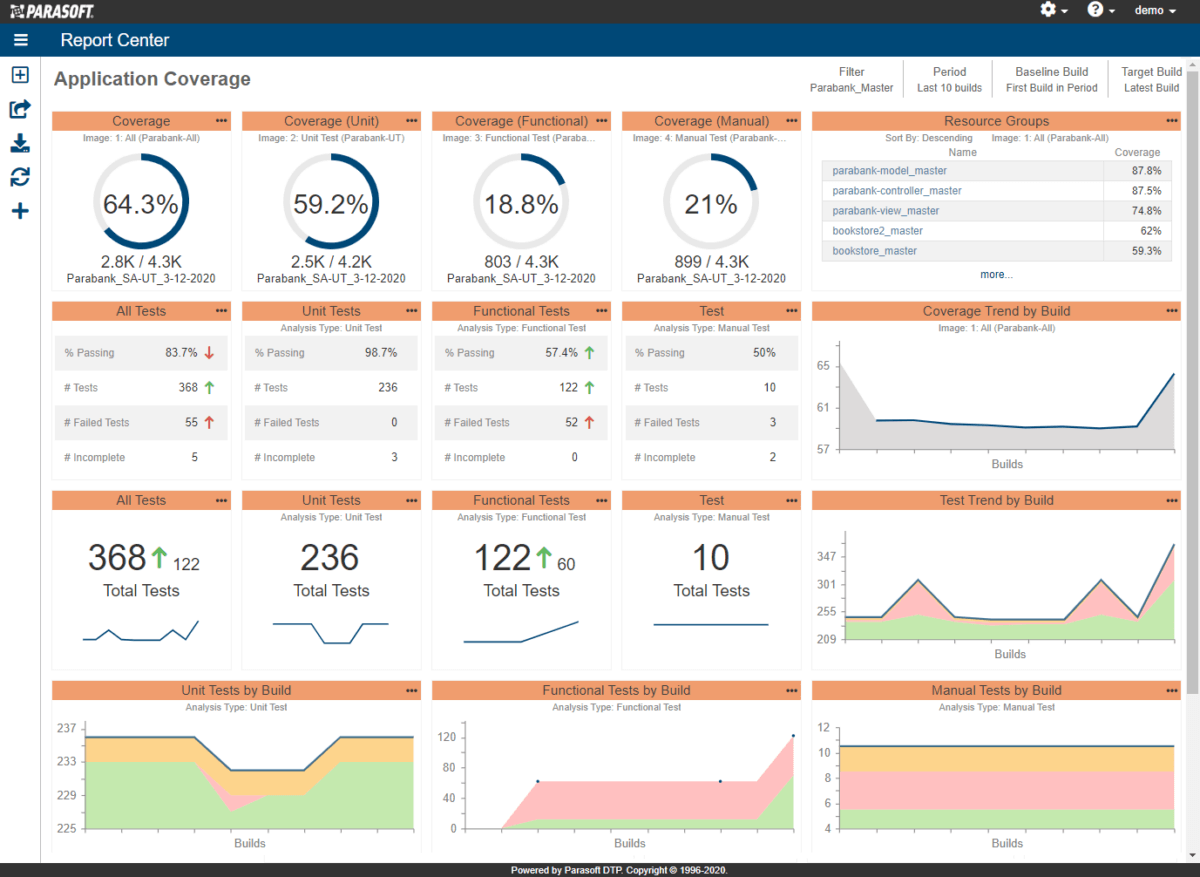Screen dimensions: 1200x877
Task: Select the download report icon
Action: pyautogui.click(x=20, y=143)
